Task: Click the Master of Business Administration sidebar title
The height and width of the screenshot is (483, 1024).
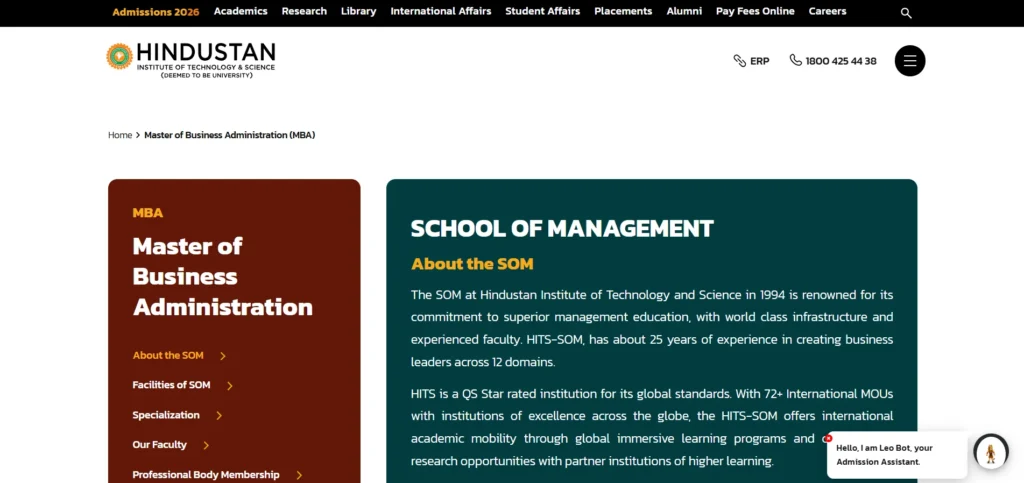Action: [x=223, y=276]
